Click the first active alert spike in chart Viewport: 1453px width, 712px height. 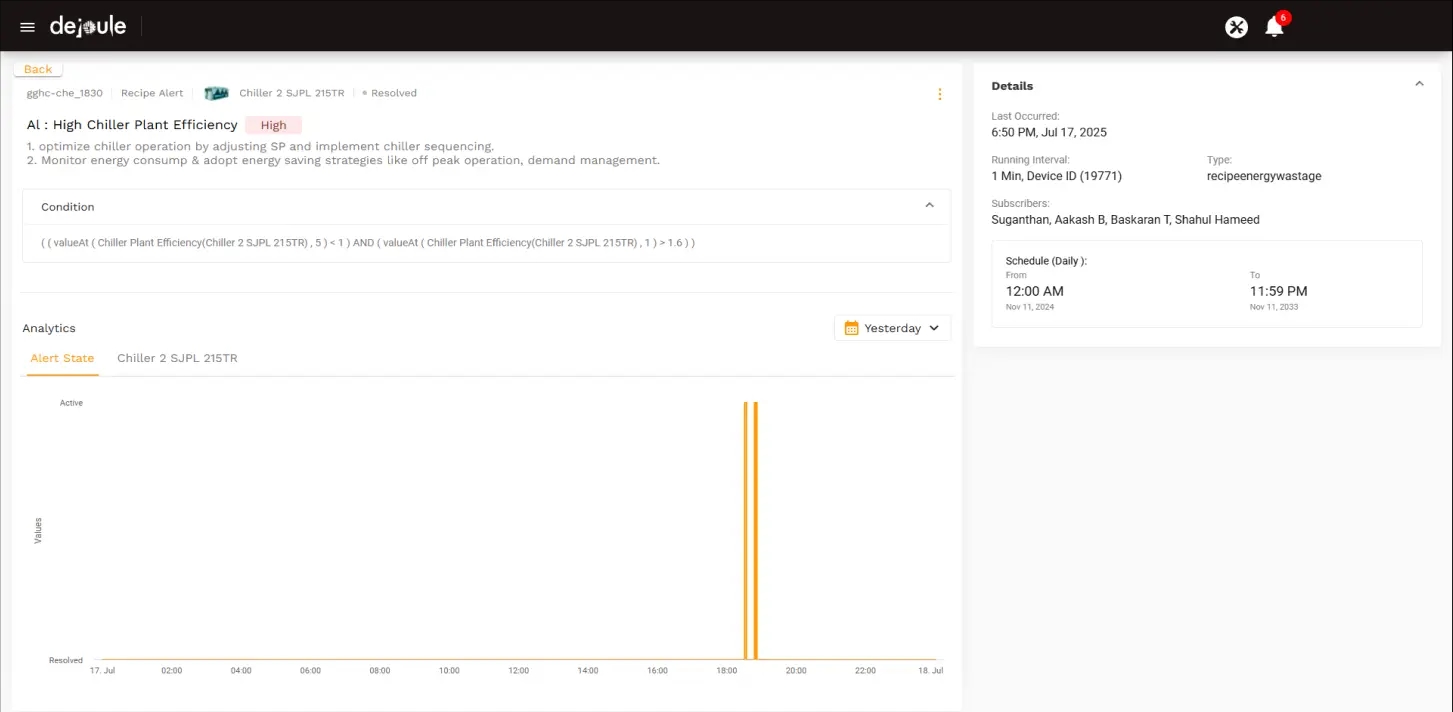[745, 530]
